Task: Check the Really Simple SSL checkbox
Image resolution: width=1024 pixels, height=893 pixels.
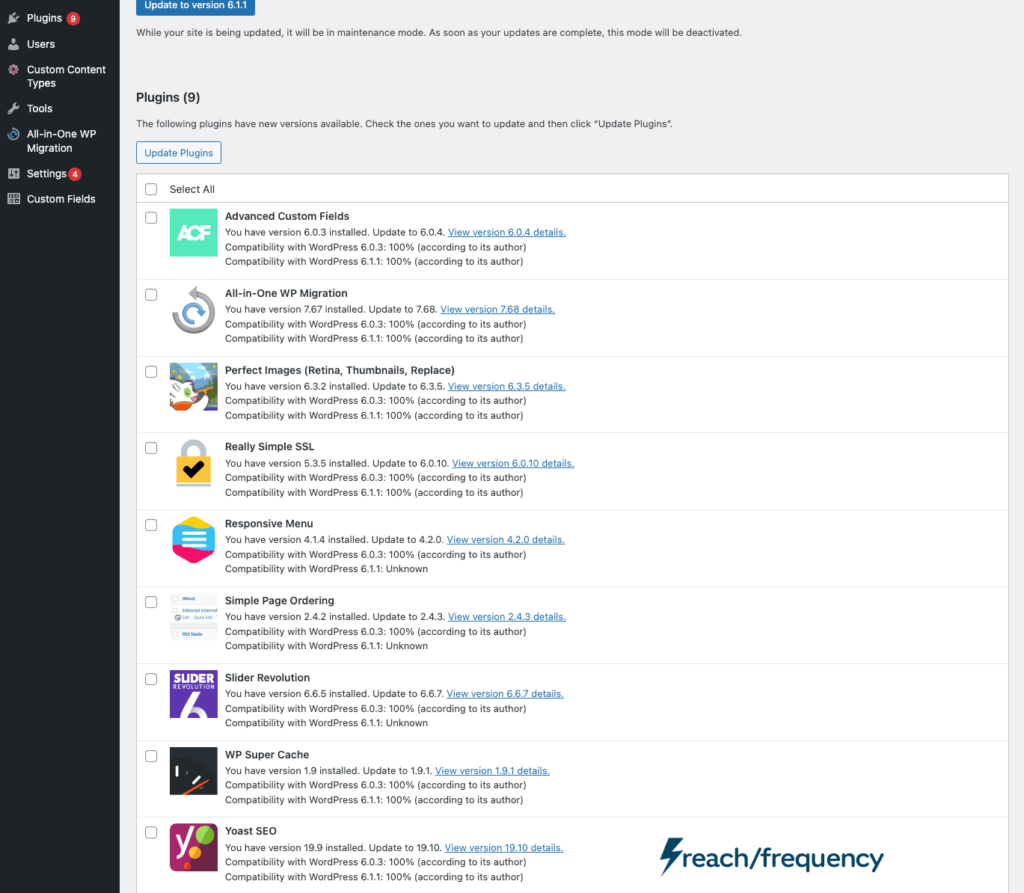Action: coord(151,448)
